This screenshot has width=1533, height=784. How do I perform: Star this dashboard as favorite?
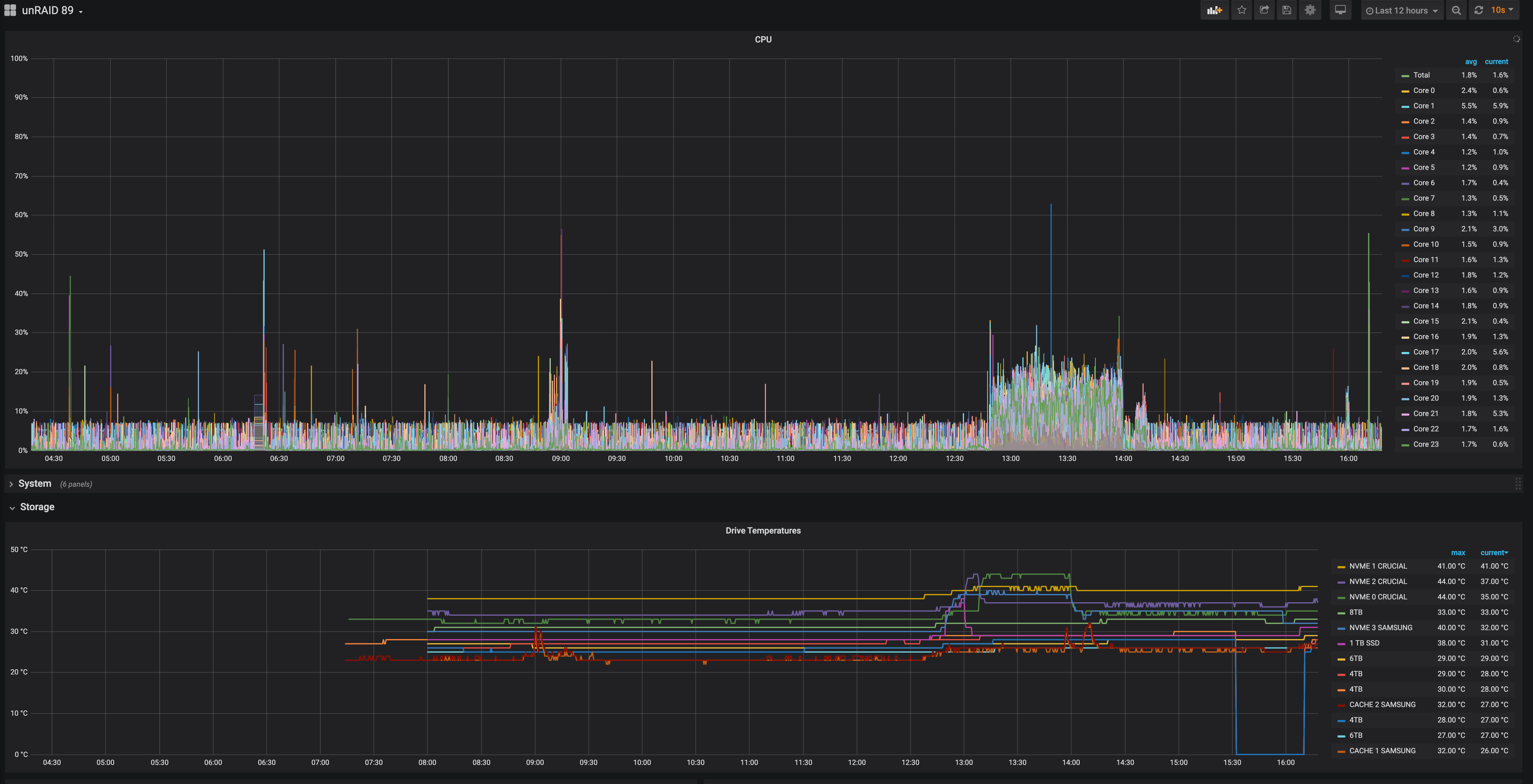[1241, 10]
